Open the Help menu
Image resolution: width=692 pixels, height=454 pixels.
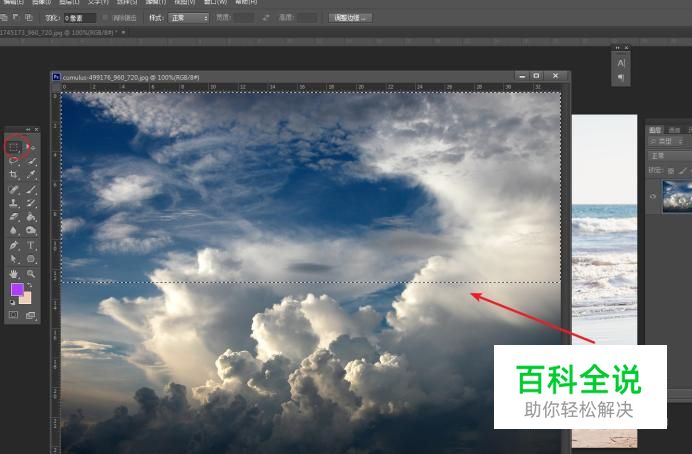coord(246,2)
